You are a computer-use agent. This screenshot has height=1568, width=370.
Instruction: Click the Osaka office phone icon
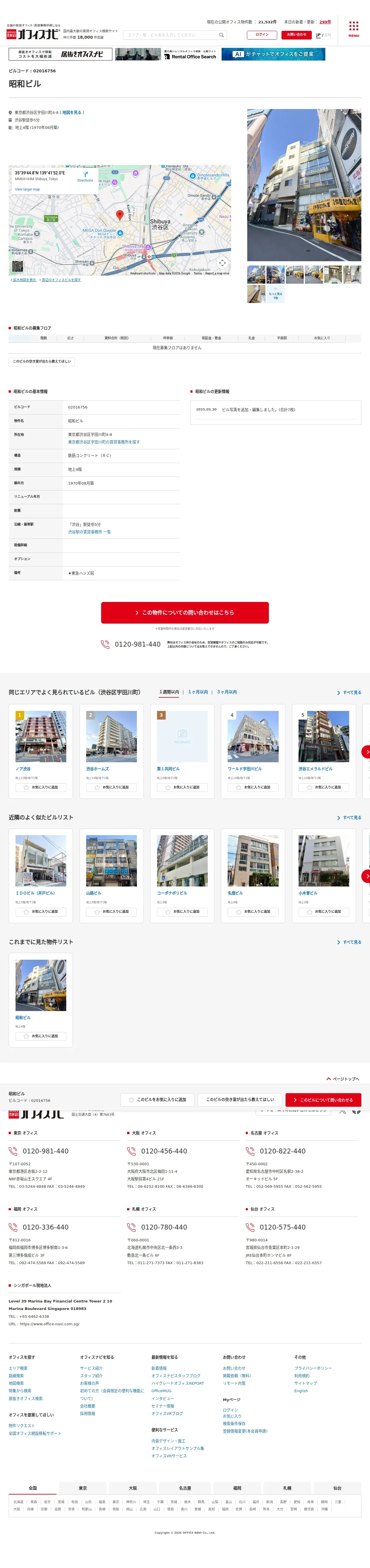tap(131, 1151)
